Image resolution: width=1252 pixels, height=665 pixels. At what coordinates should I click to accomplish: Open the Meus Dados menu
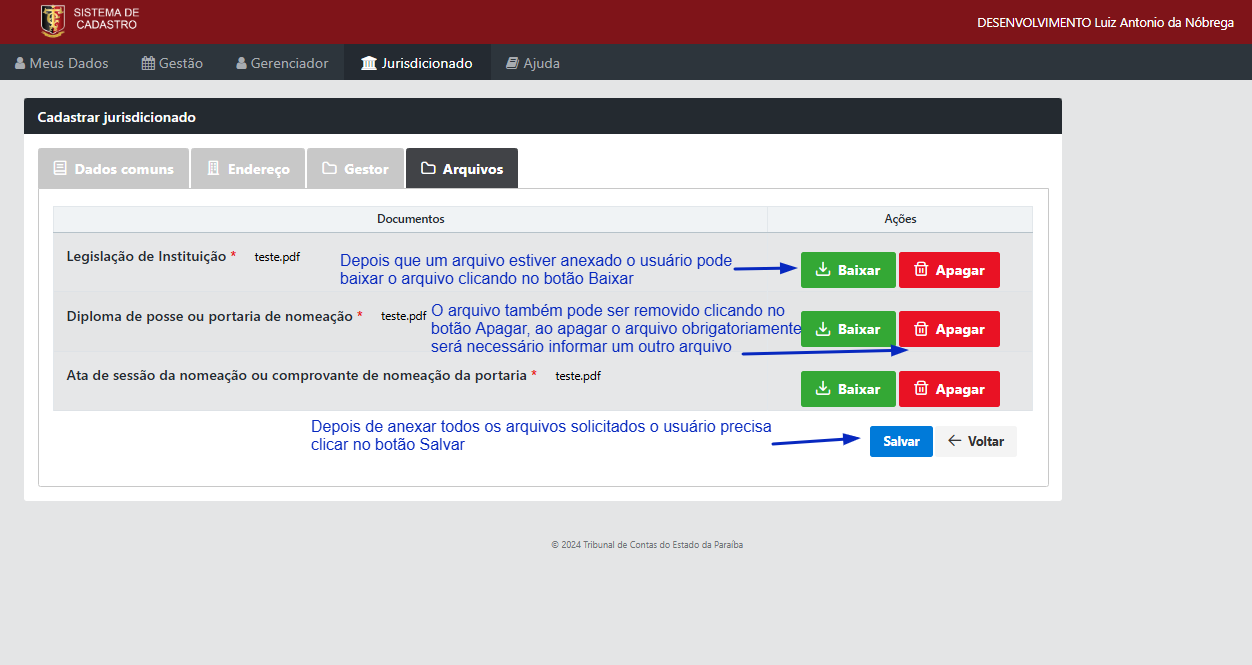(62, 63)
